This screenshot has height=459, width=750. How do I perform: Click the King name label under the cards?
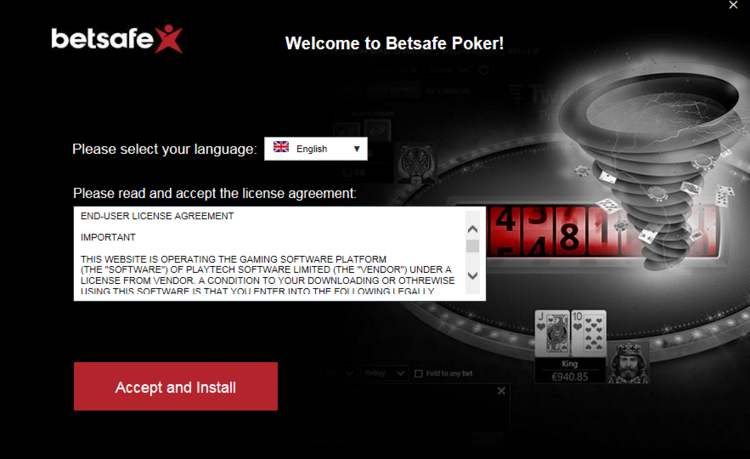(x=569, y=363)
